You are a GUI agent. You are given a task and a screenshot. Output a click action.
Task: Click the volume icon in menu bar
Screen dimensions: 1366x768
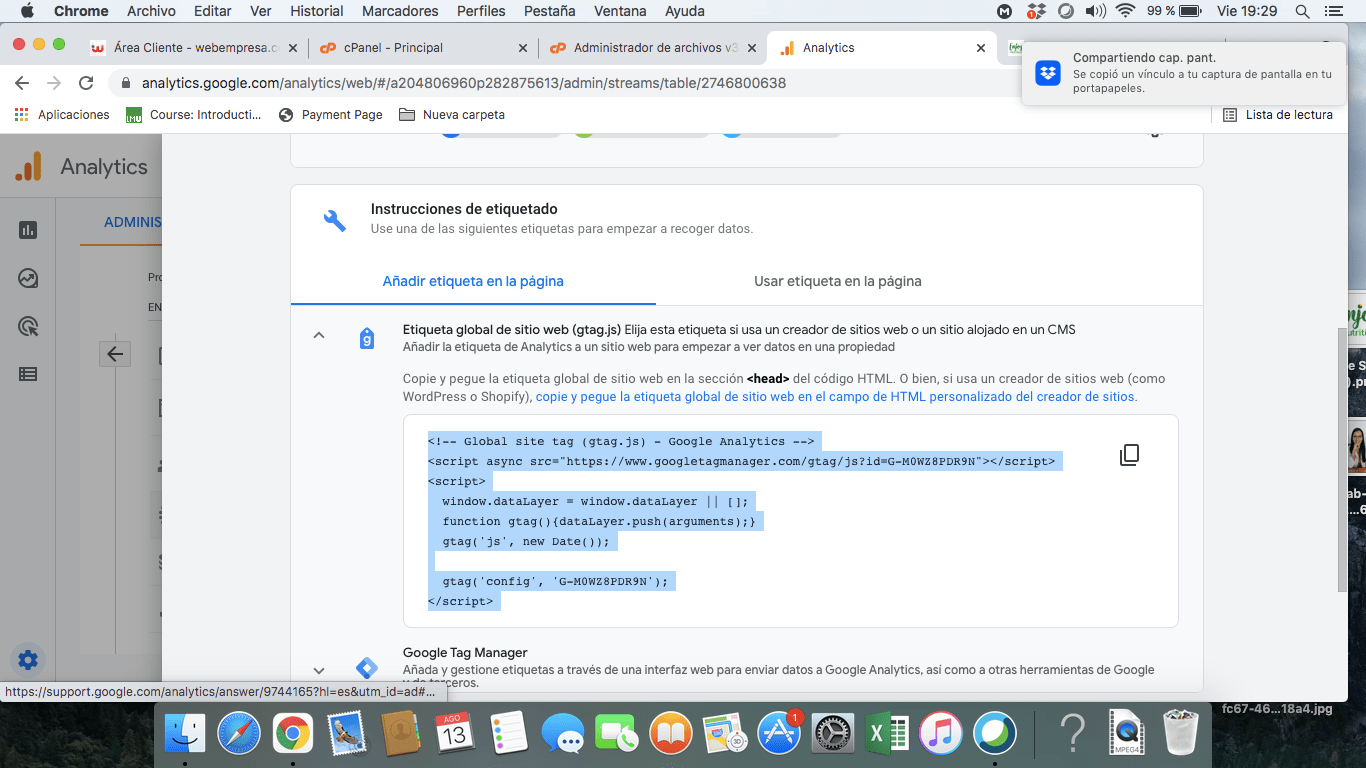(x=1095, y=11)
